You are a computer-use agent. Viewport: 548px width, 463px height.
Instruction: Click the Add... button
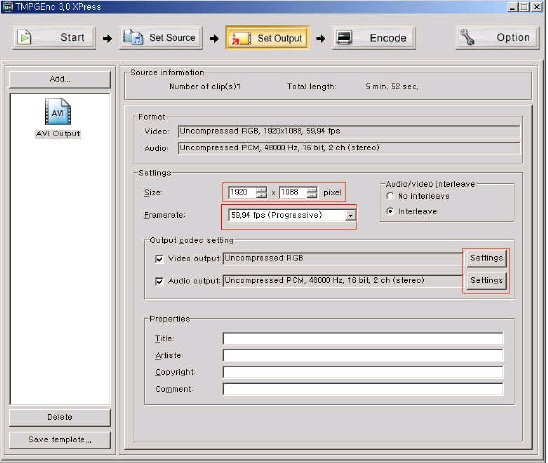pos(60,79)
